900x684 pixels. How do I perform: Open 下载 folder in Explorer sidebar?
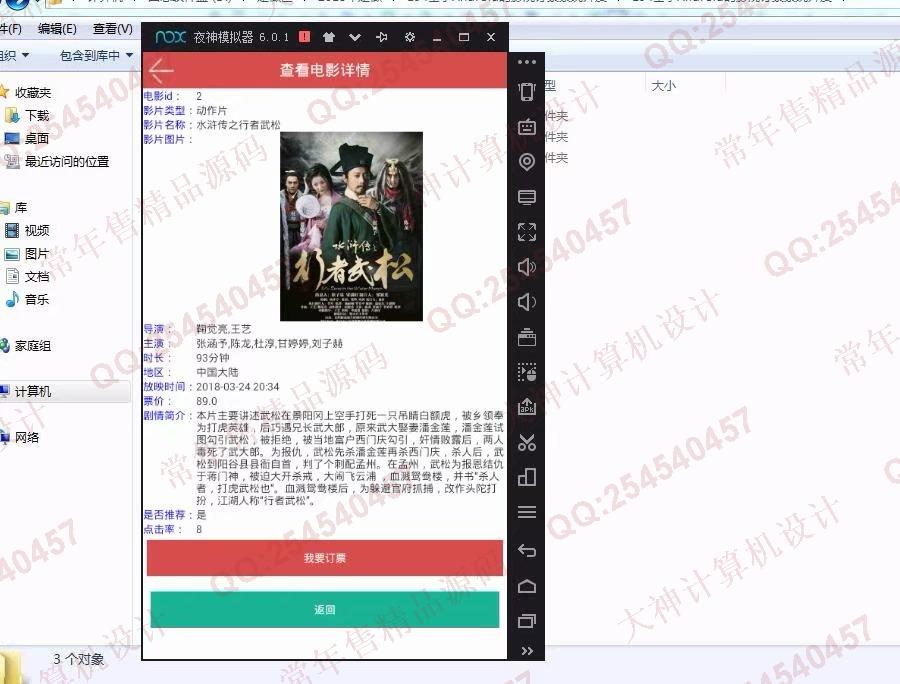coord(37,115)
